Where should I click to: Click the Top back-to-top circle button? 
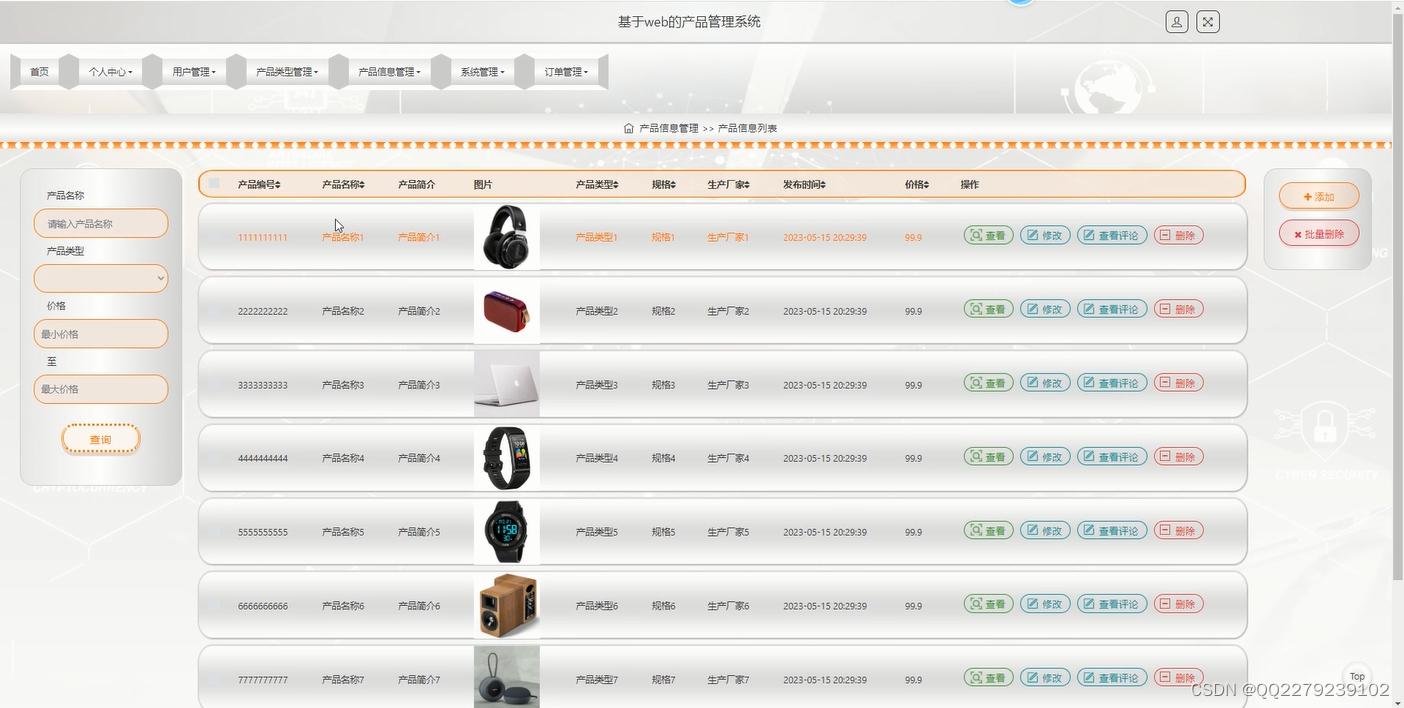pos(1357,676)
